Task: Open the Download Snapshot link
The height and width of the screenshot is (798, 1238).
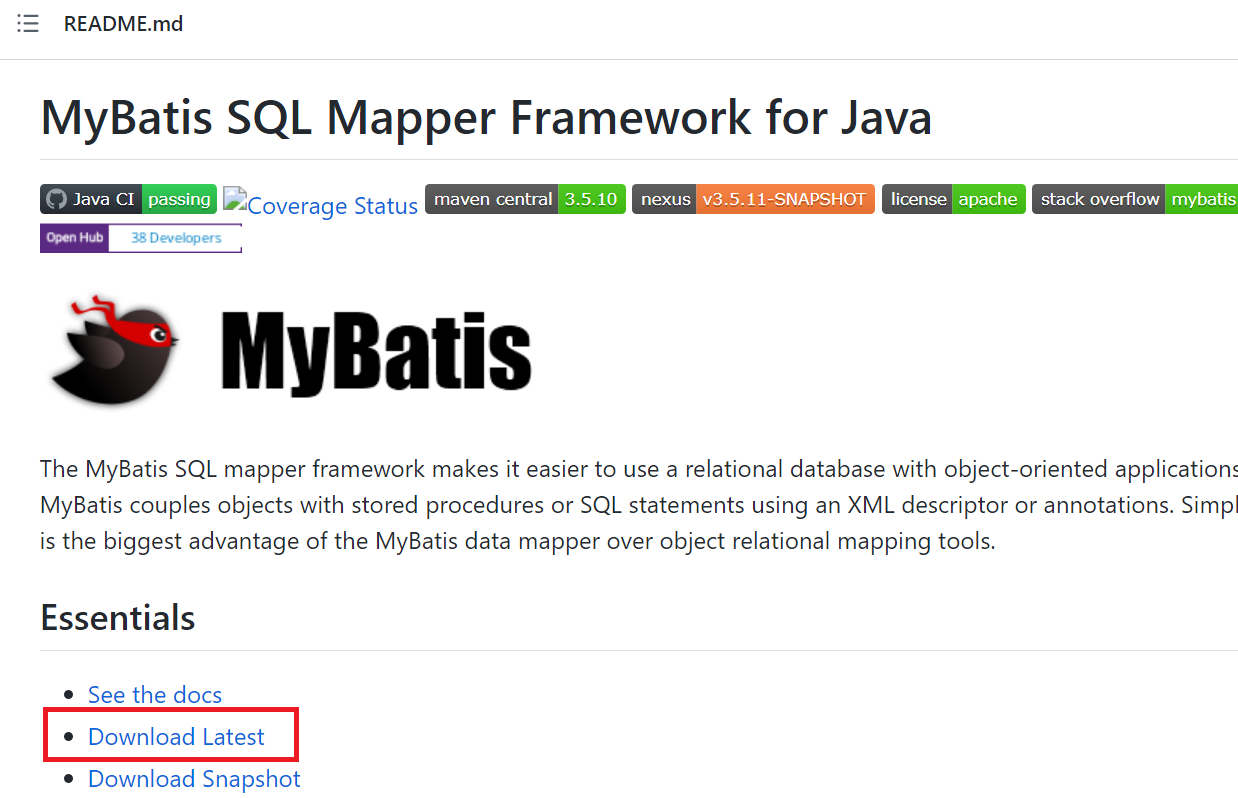Action: pos(194,779)
